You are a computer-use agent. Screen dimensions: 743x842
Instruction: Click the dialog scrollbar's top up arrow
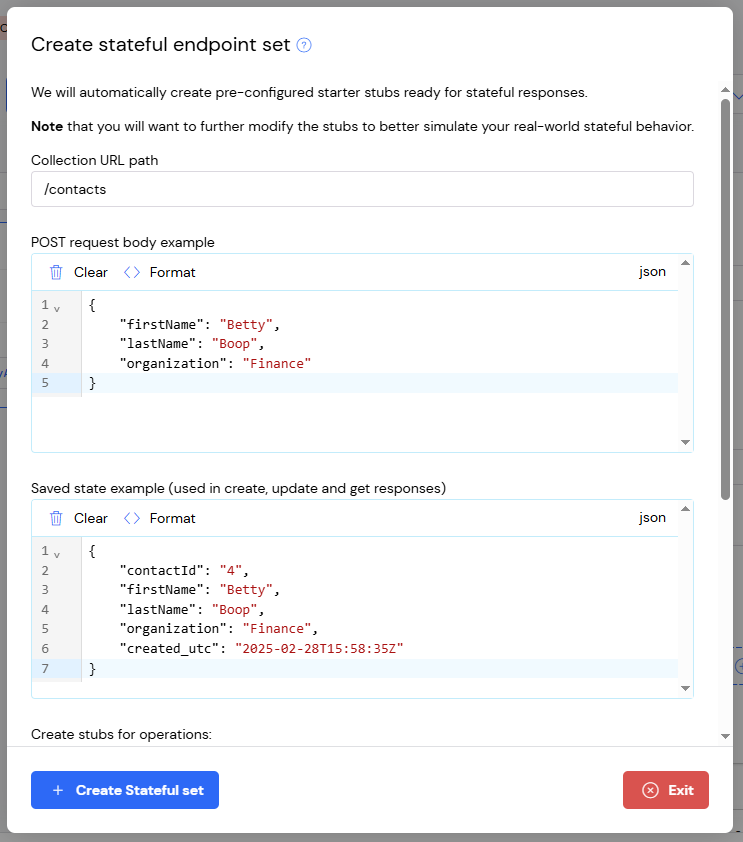725,90
